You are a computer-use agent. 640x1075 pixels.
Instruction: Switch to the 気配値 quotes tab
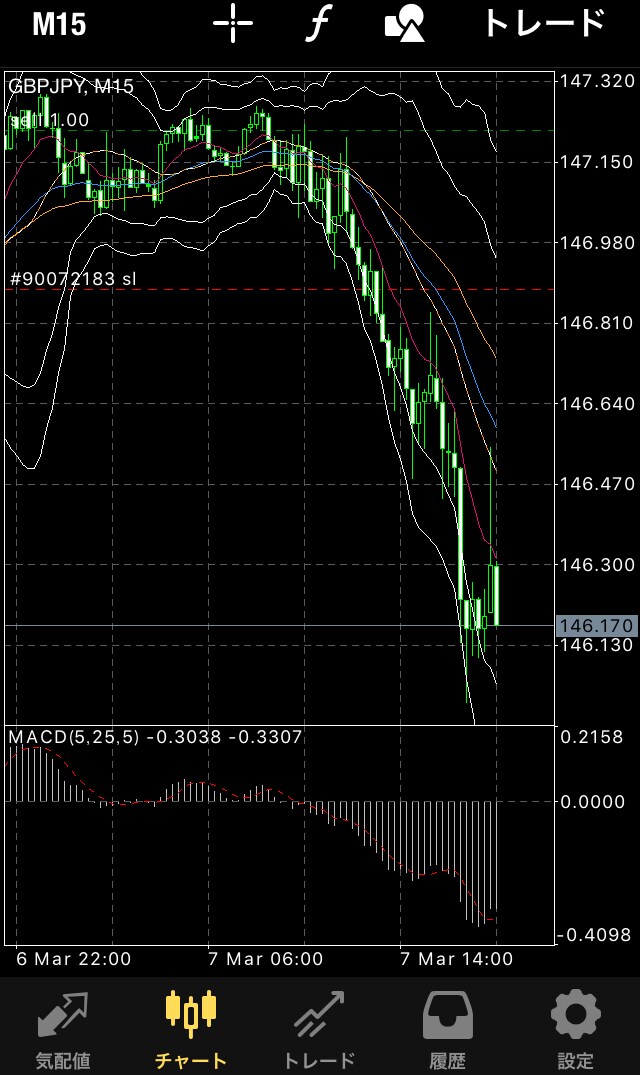click(63, 1029)
